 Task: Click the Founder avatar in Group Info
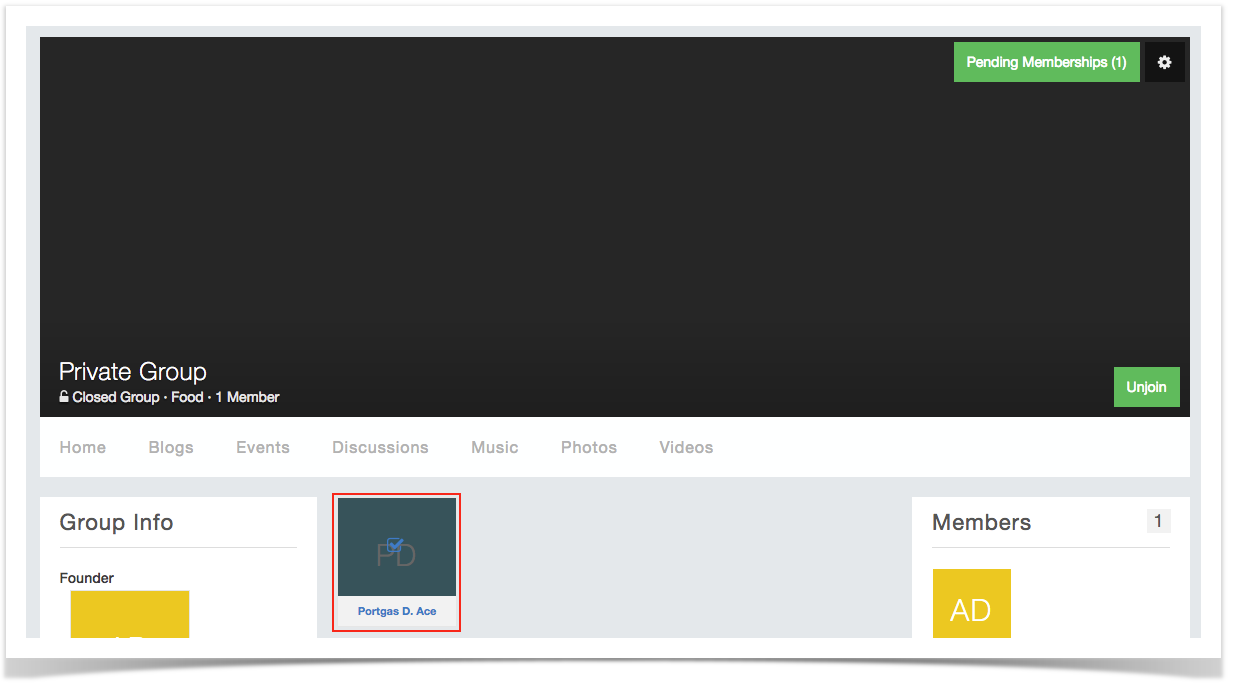coord(129,613)
